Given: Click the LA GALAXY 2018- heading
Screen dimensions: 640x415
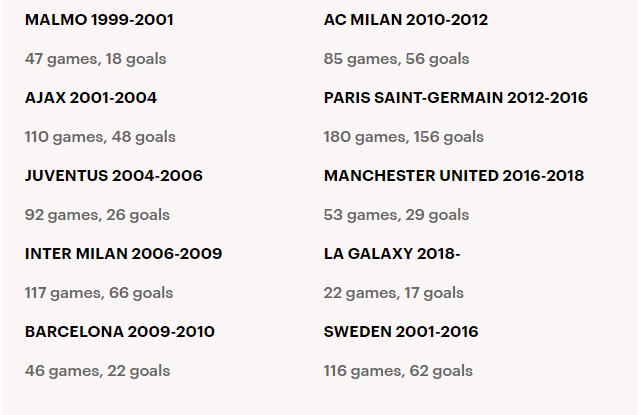Looking at the screenshot, I should point(392,254).
